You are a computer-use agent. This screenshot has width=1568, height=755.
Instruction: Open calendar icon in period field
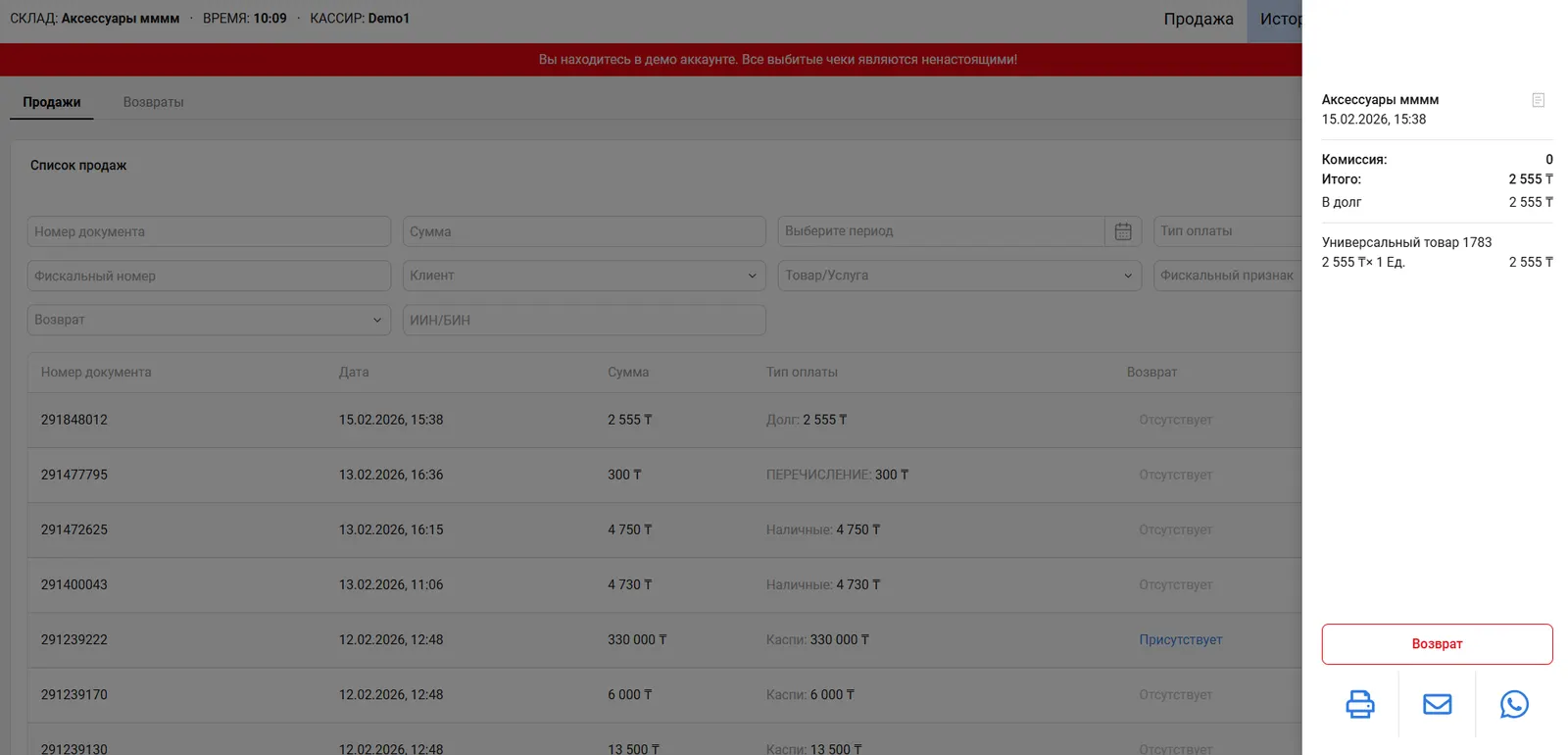point(1123,231)
